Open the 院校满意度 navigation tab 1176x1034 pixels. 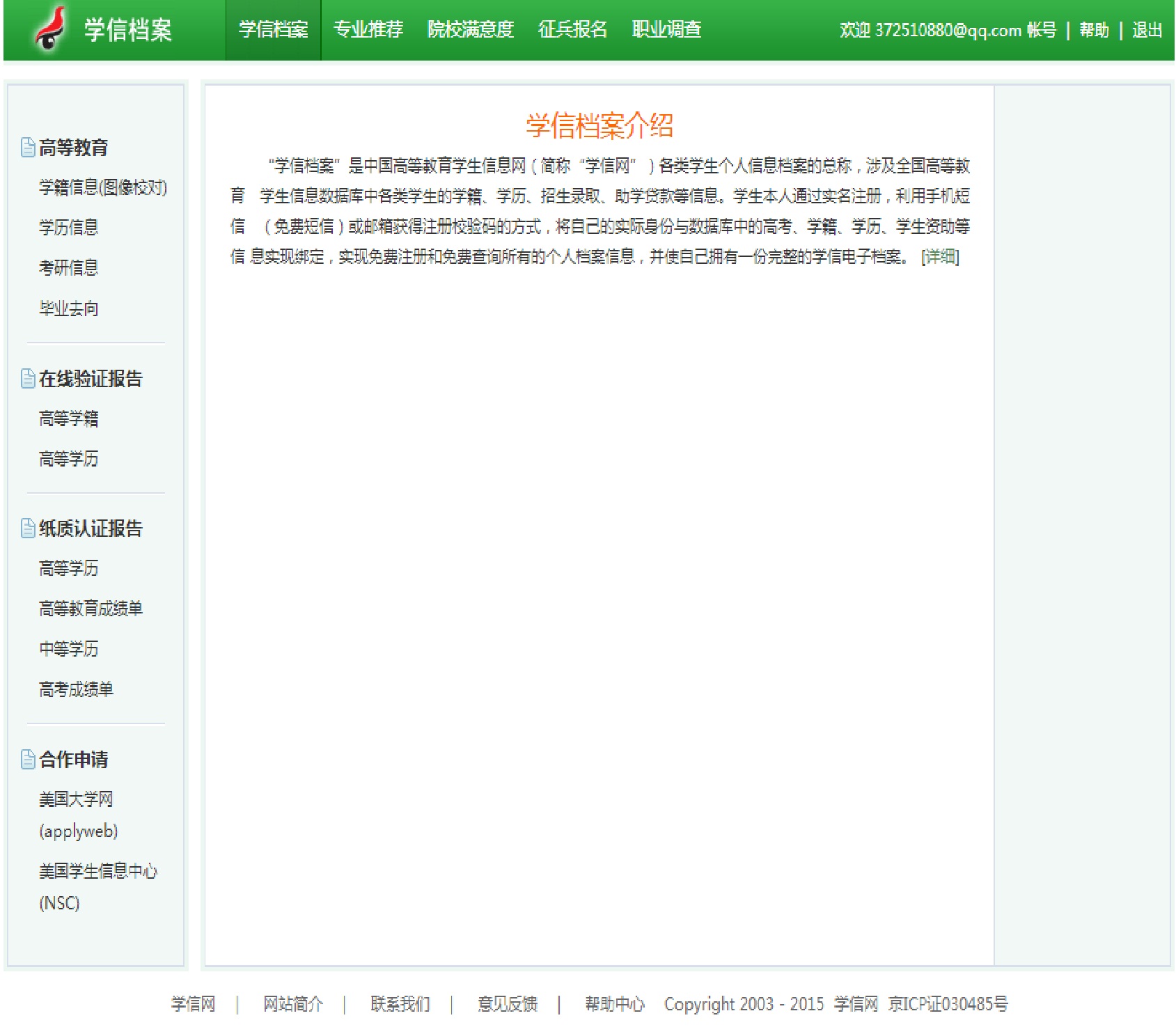point(471,30)
